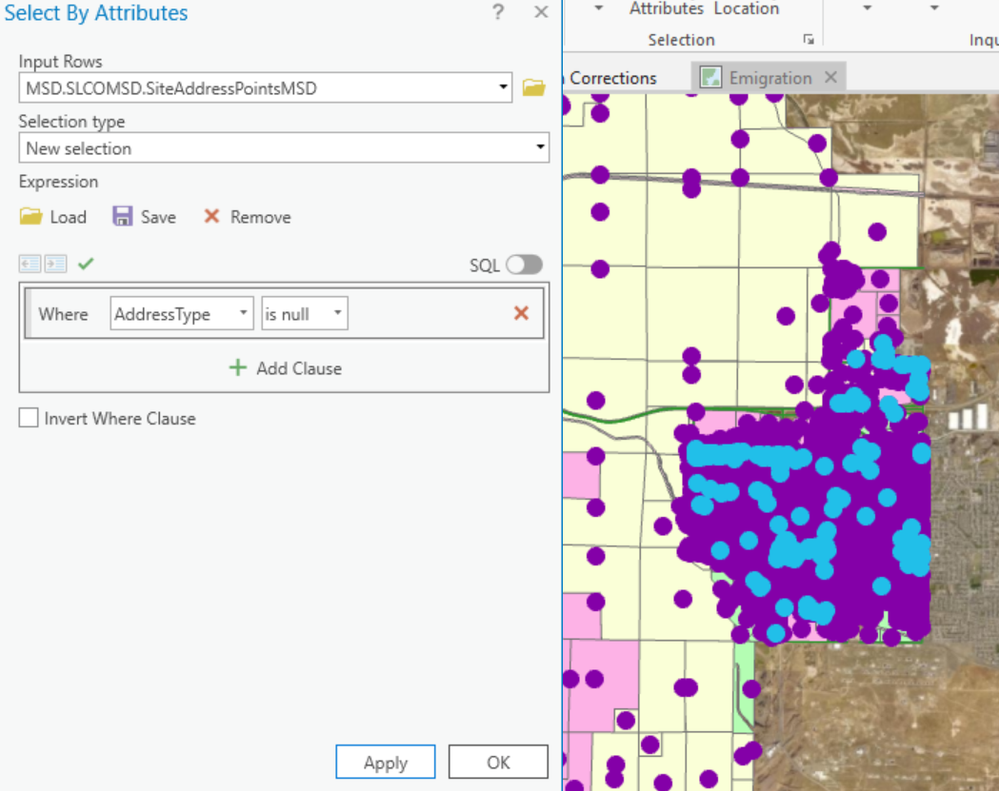Add a new clause to the expression
The height and width of the screenshot is (791, 999).
tap(285, 368)
